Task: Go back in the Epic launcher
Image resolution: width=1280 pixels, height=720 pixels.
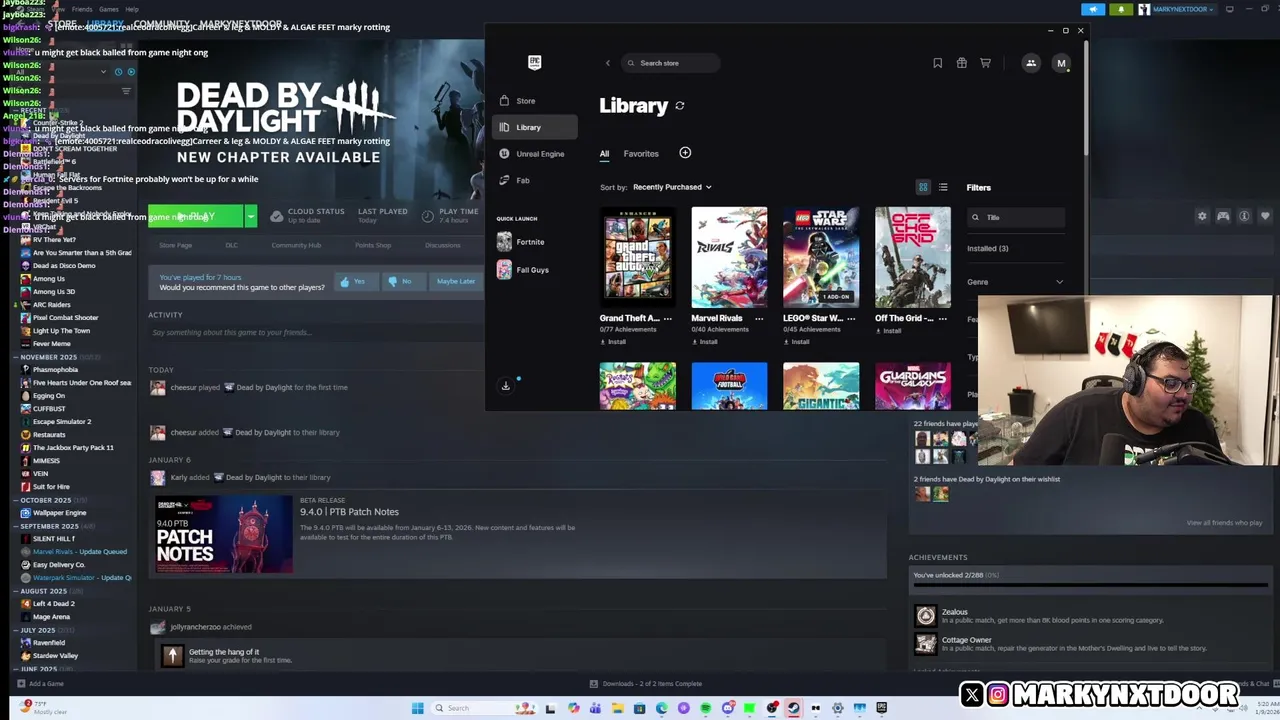Action: [607, 63]
